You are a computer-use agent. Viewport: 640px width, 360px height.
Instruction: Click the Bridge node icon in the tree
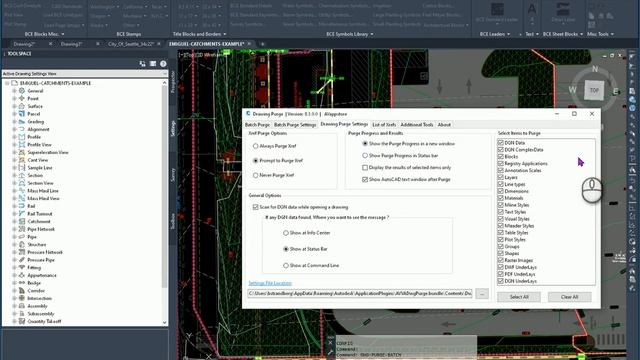click(x=22, y=283)
